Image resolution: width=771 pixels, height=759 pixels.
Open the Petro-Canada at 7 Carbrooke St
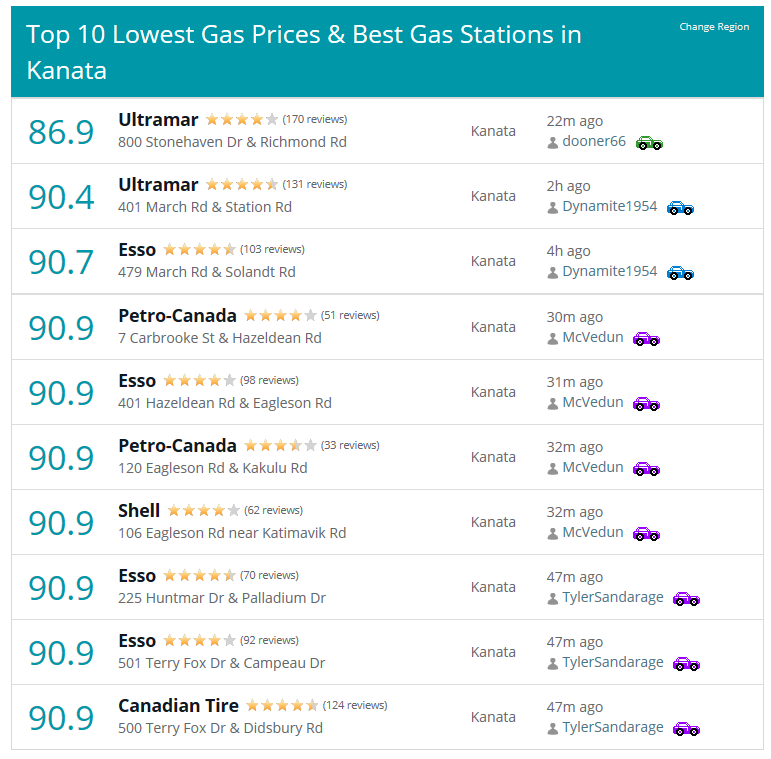177,316
